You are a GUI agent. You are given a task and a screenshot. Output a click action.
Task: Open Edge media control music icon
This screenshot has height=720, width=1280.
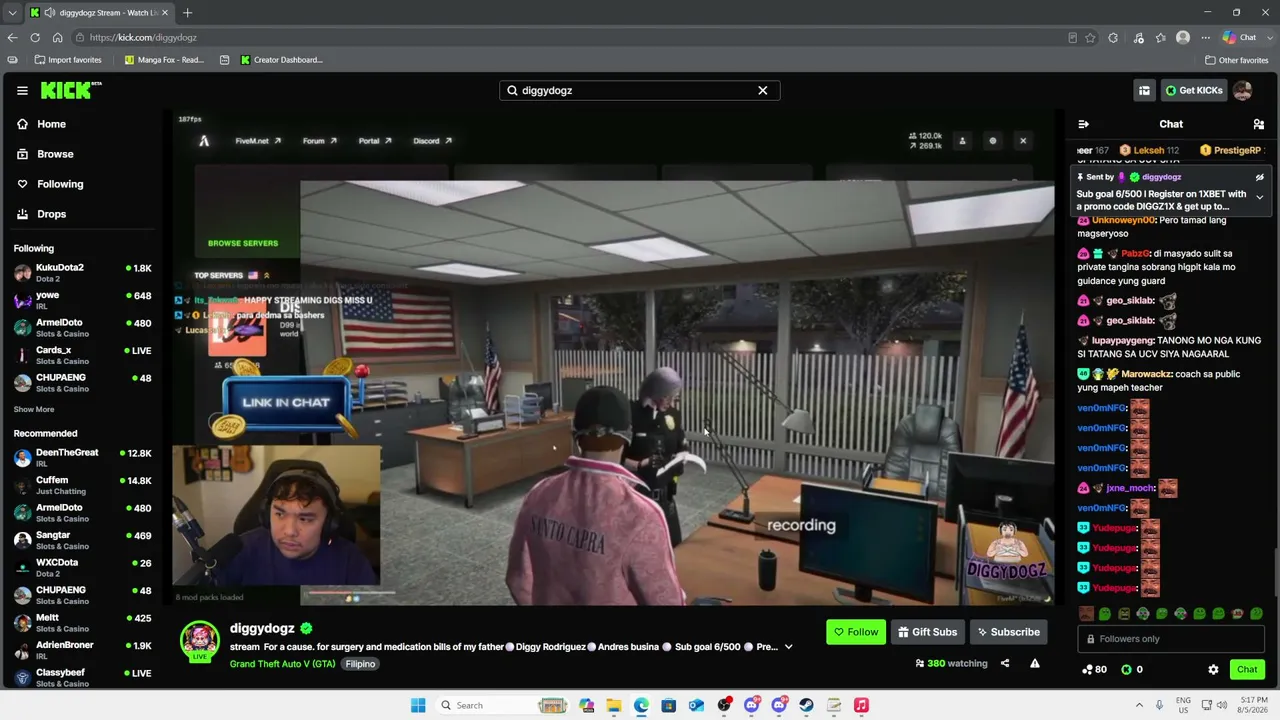click(x=1138, y=38)
